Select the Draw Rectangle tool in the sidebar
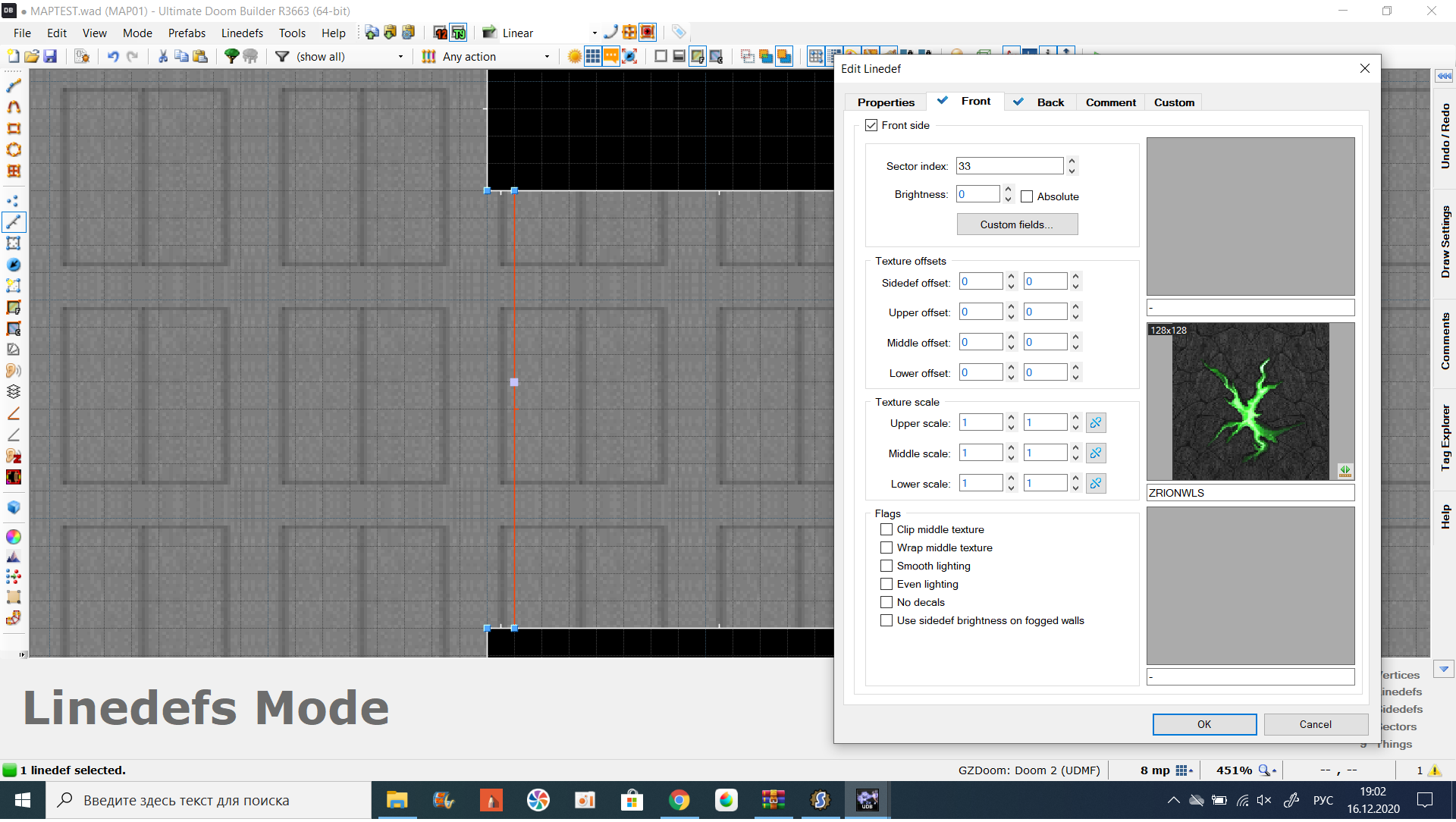 (x=14, y=128)
